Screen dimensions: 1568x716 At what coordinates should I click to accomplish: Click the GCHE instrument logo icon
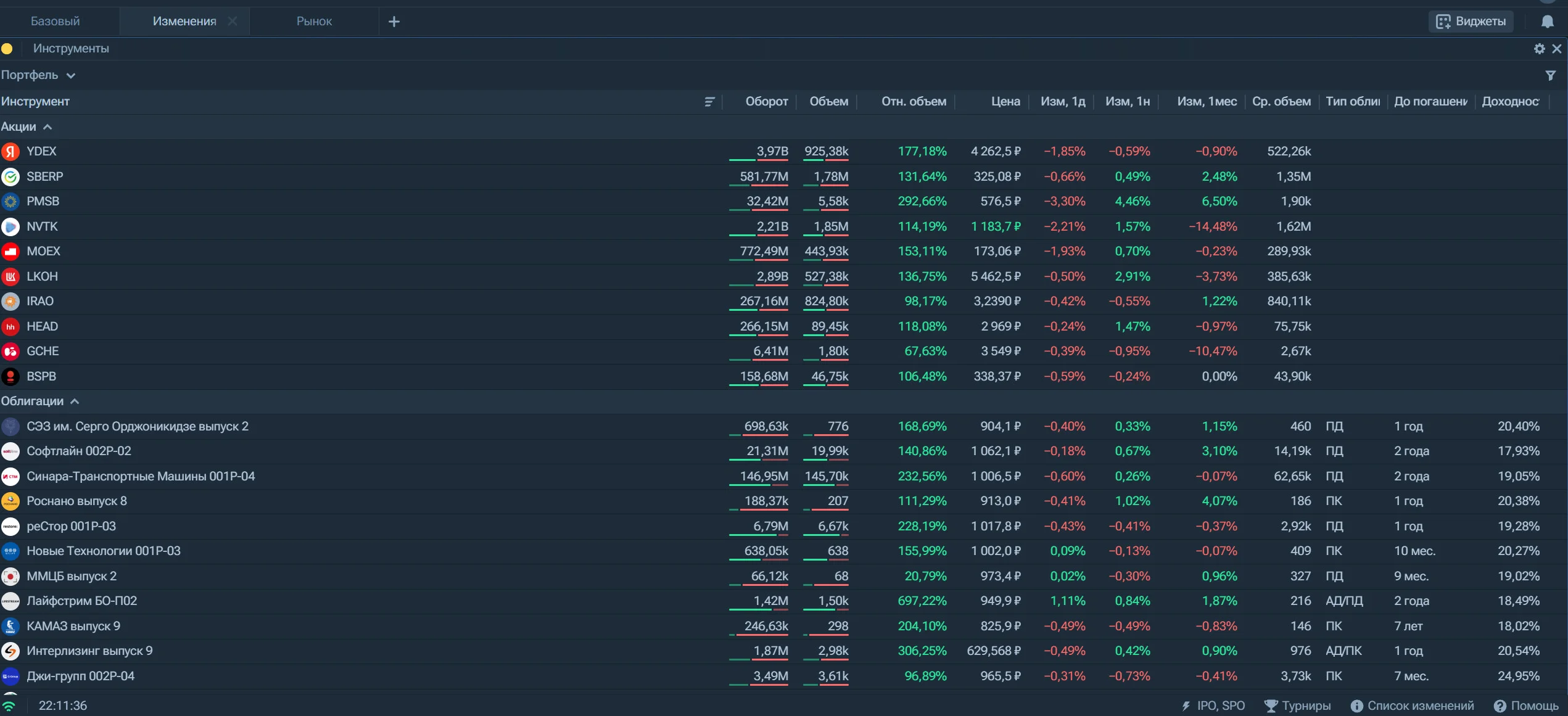(x=10, y=352)
